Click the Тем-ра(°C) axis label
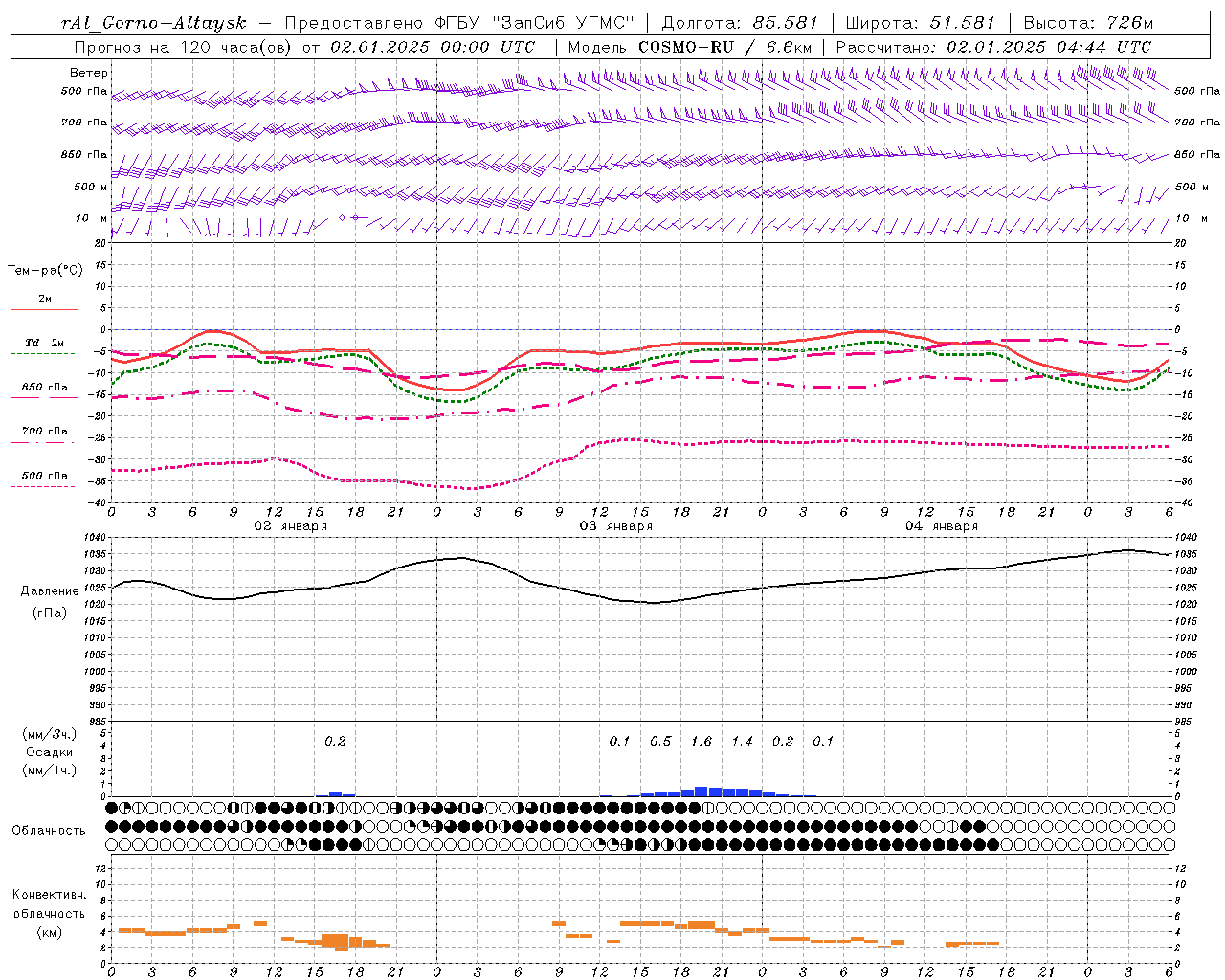This screenshot has width=1225, height=980. (x=45, y=271)
